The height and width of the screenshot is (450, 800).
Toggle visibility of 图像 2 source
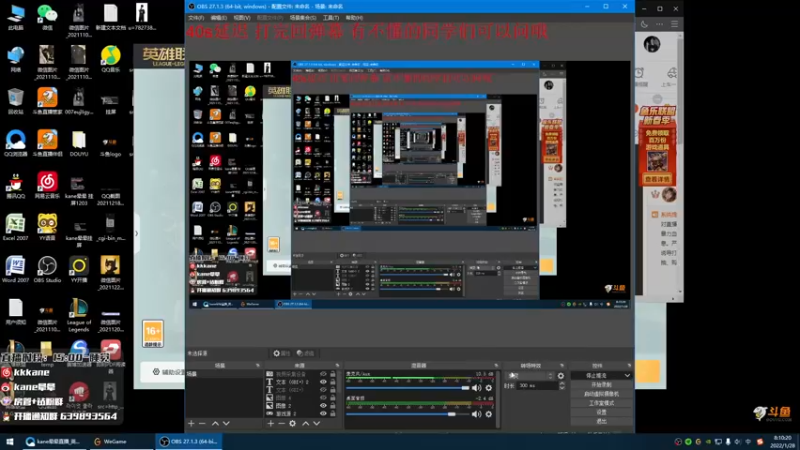click(x=323, y=406)
